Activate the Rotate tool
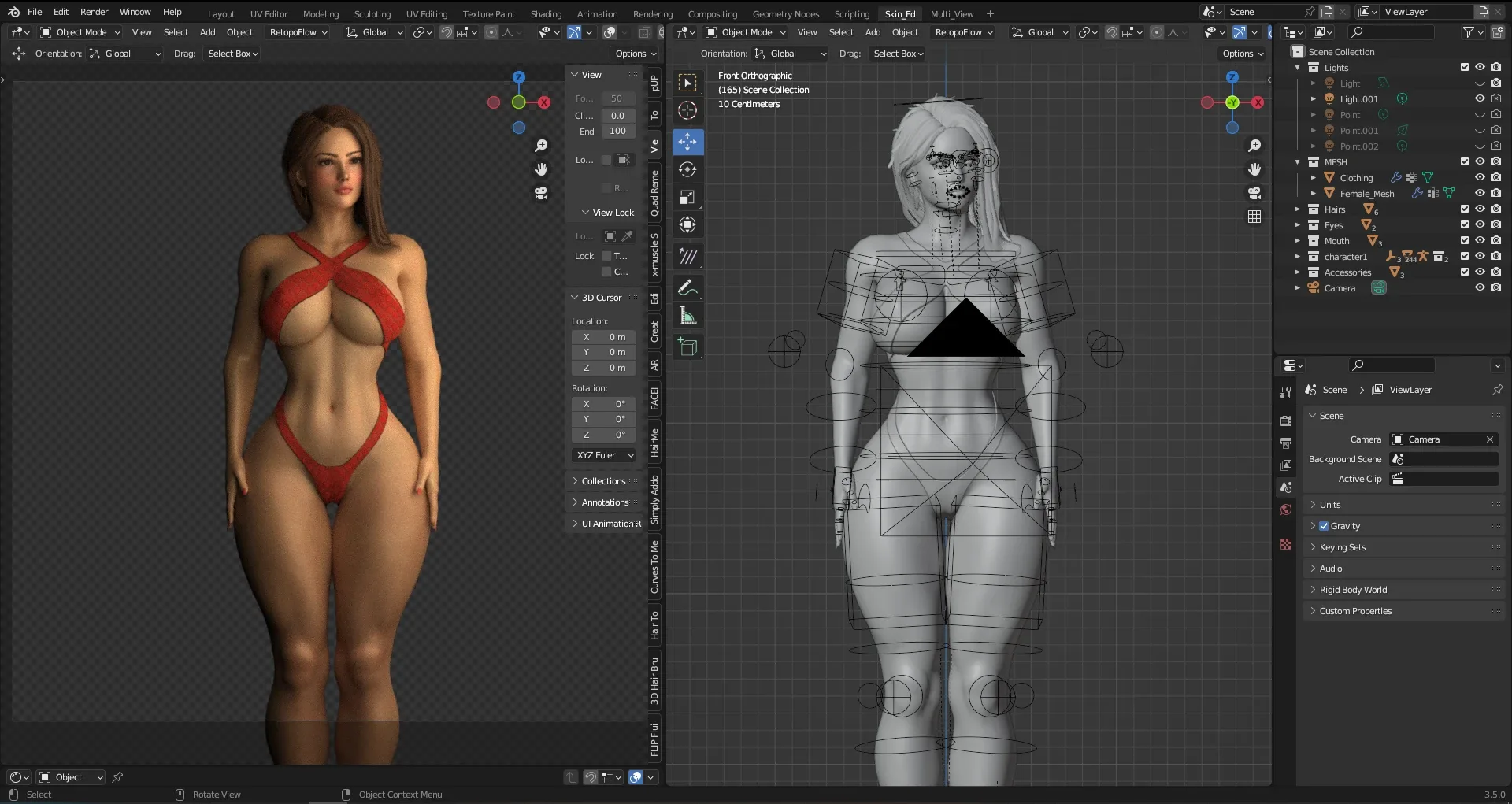Viewport: 1512px width, 804px height. pos(687,169)
